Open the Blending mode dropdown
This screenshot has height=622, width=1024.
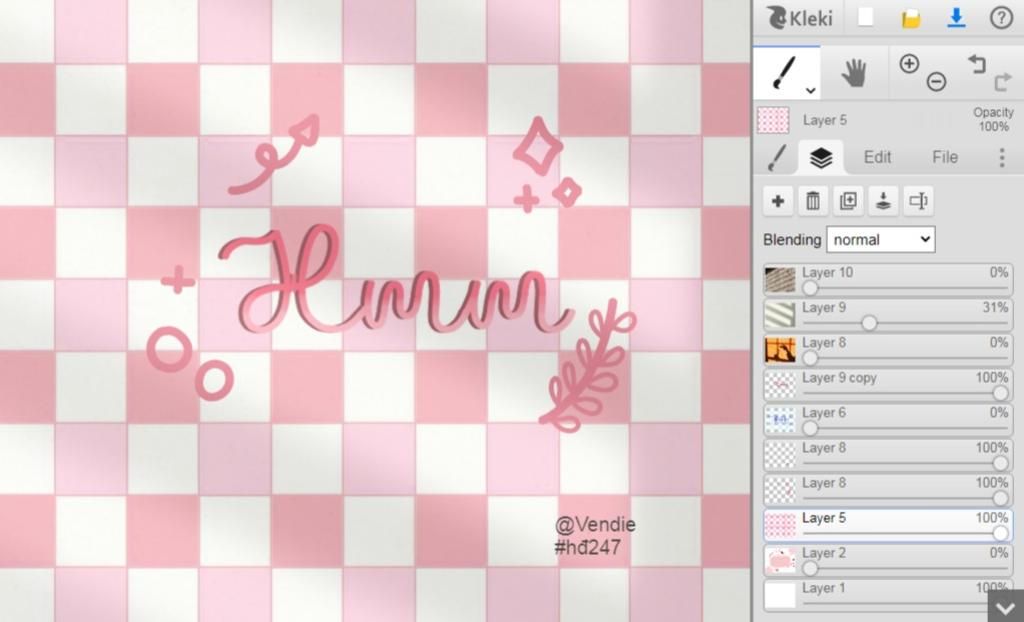(x=880, y=239)
